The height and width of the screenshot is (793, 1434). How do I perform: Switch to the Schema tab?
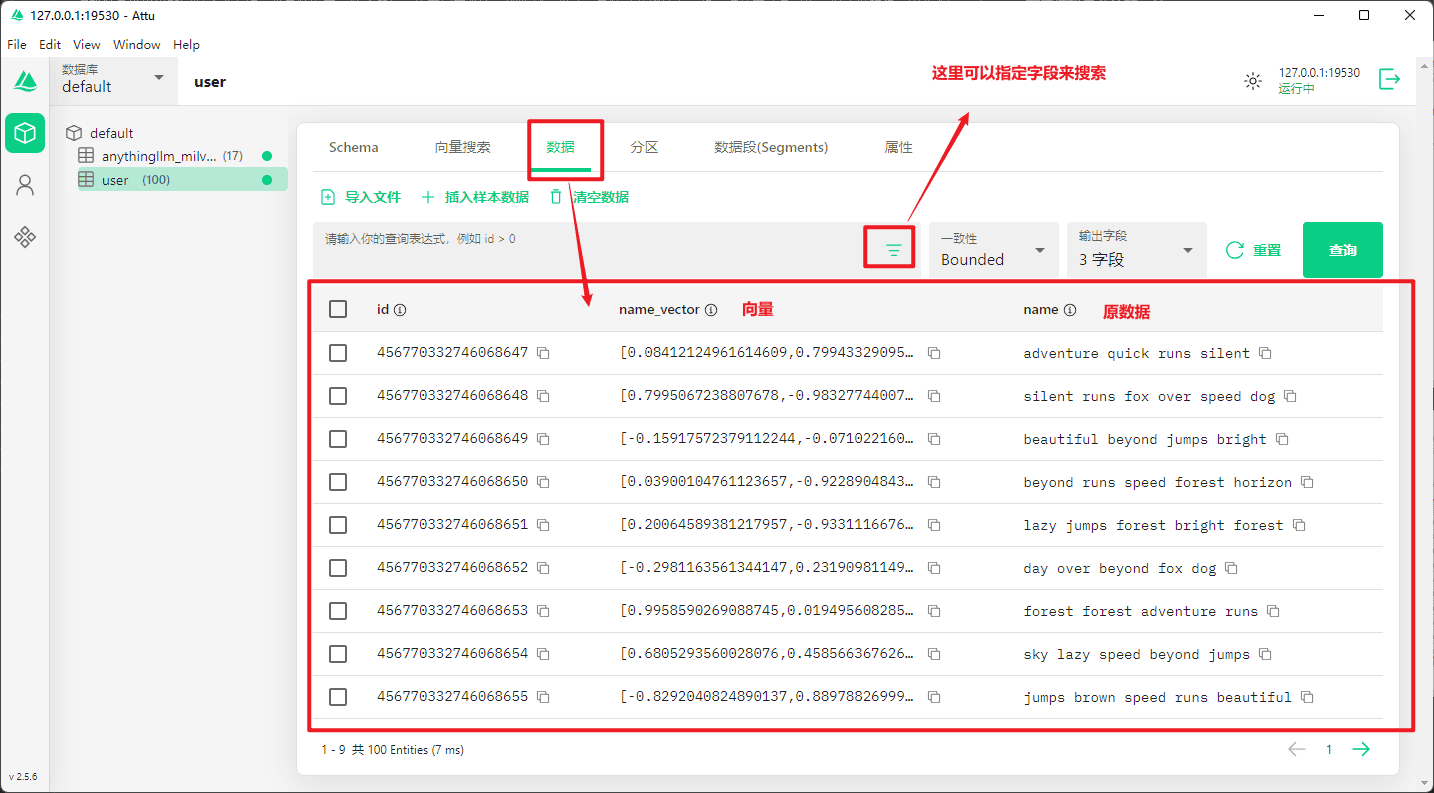click(x=353, y=147)
